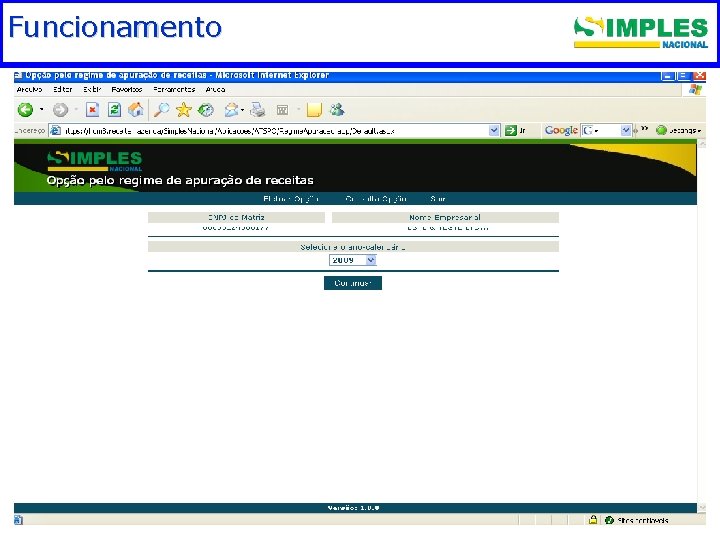Image resolution: width=720 pixels, height=540 pixels.
Task: Open History with the clock-globe icon
Action: 206,110
